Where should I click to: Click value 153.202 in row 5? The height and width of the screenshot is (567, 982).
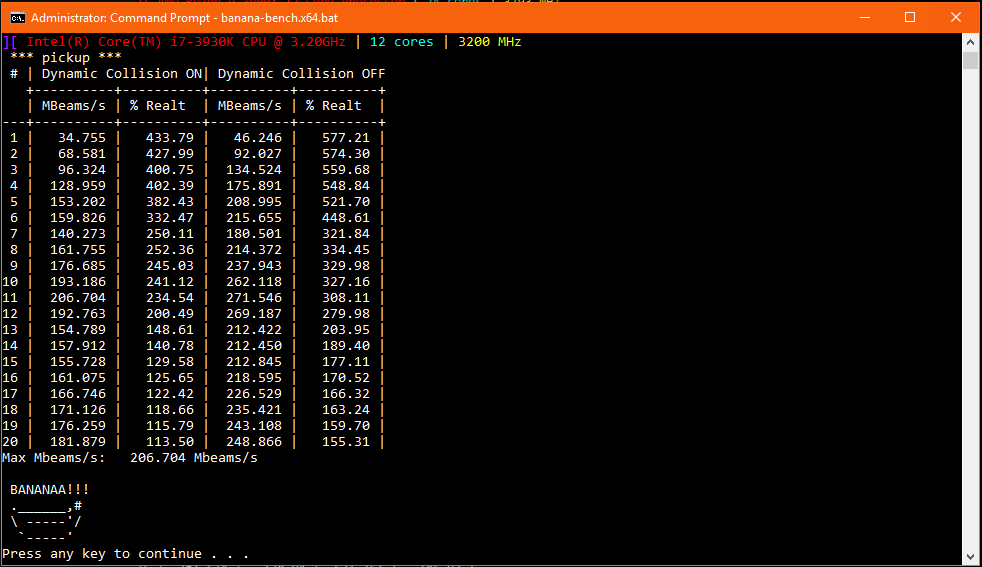click(x=78, y=202)
